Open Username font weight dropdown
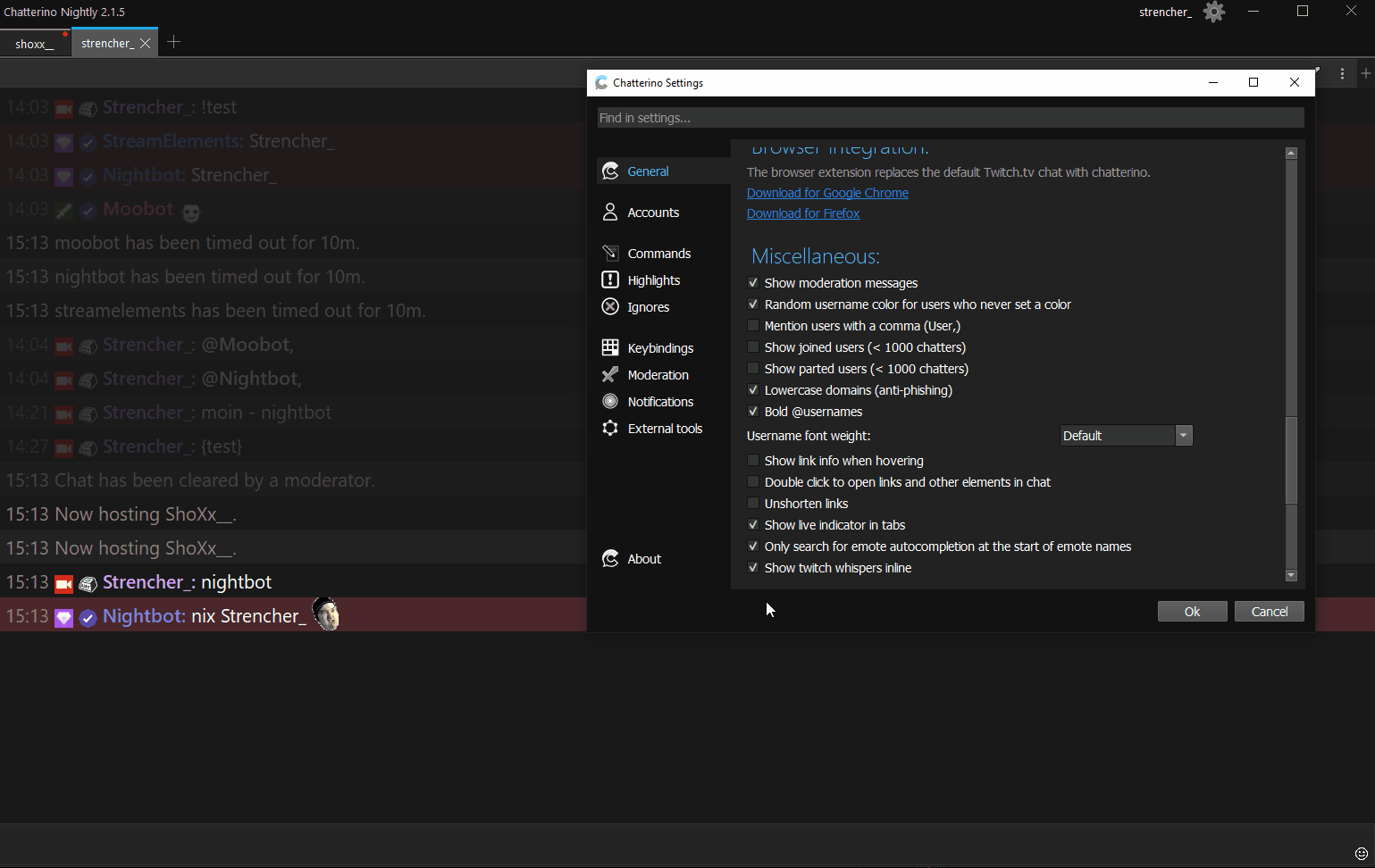Viewport: 1375px width, 868px height. (1126, 435)
